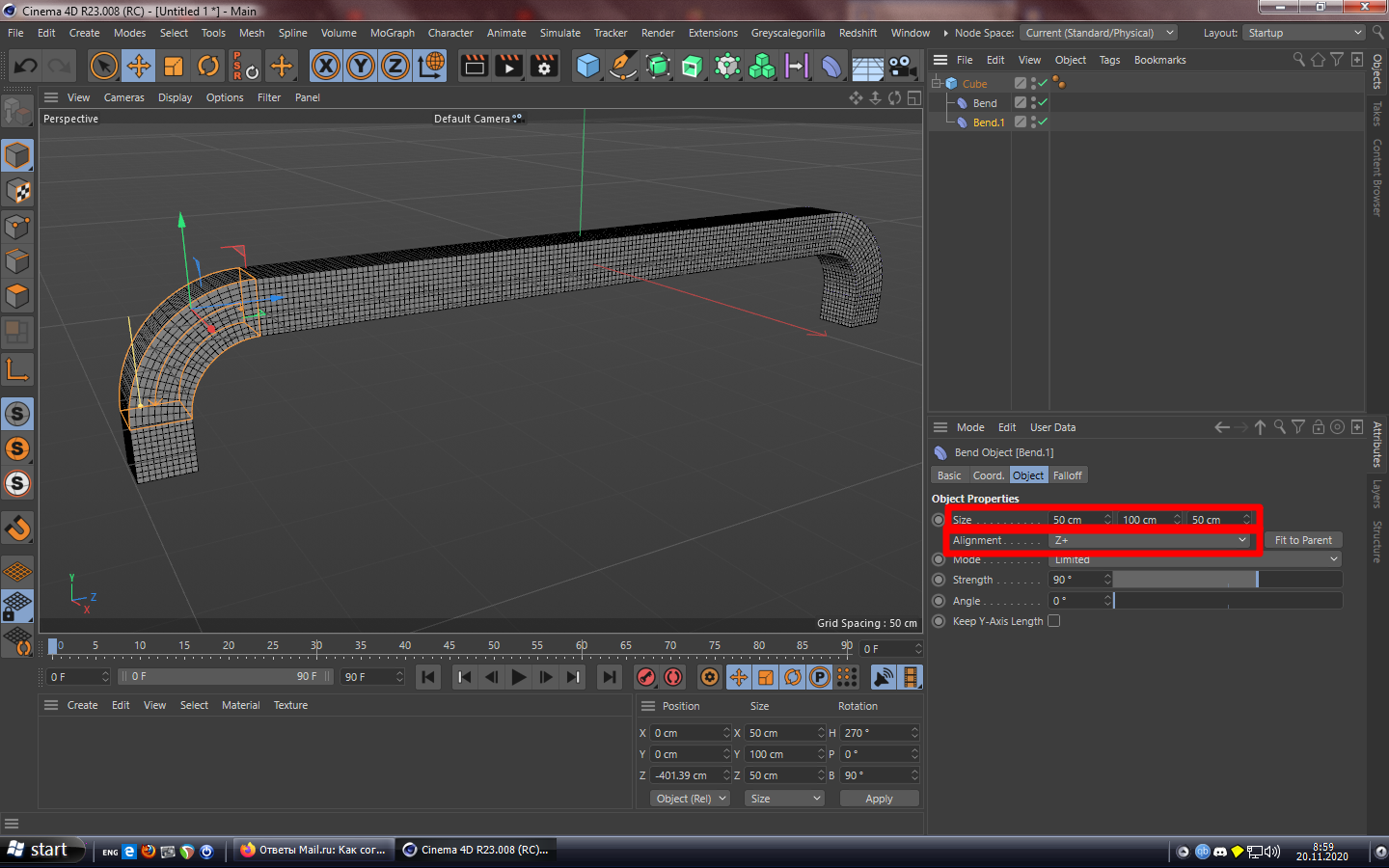
Task: Play the animation forward
Action: click(519, 677)
